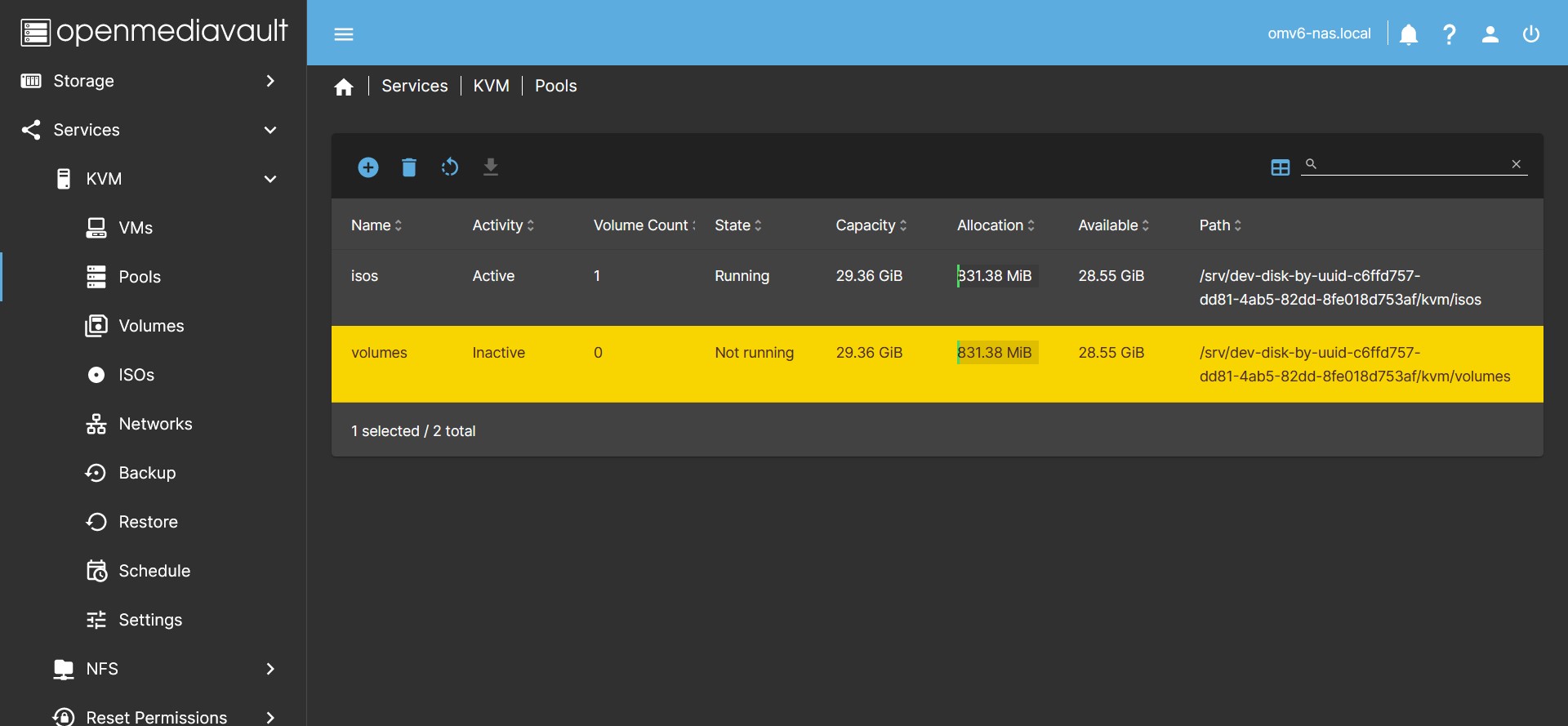Toggle the sidebar with hamburger menu
The height and width of the screenshot is (726, 1568).
click(344, 34)
